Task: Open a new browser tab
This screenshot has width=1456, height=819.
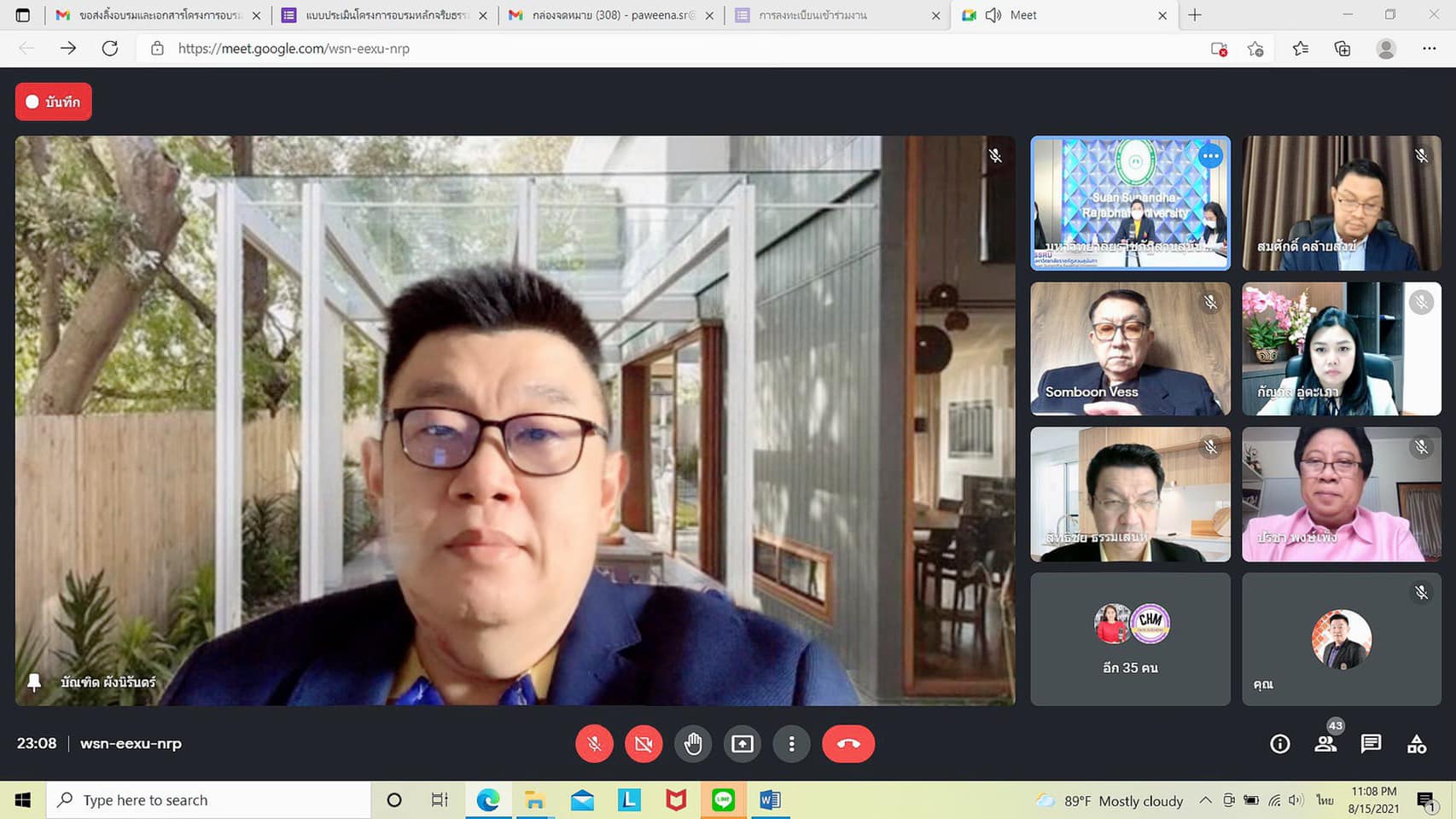Action: [x=1195, y=15]
